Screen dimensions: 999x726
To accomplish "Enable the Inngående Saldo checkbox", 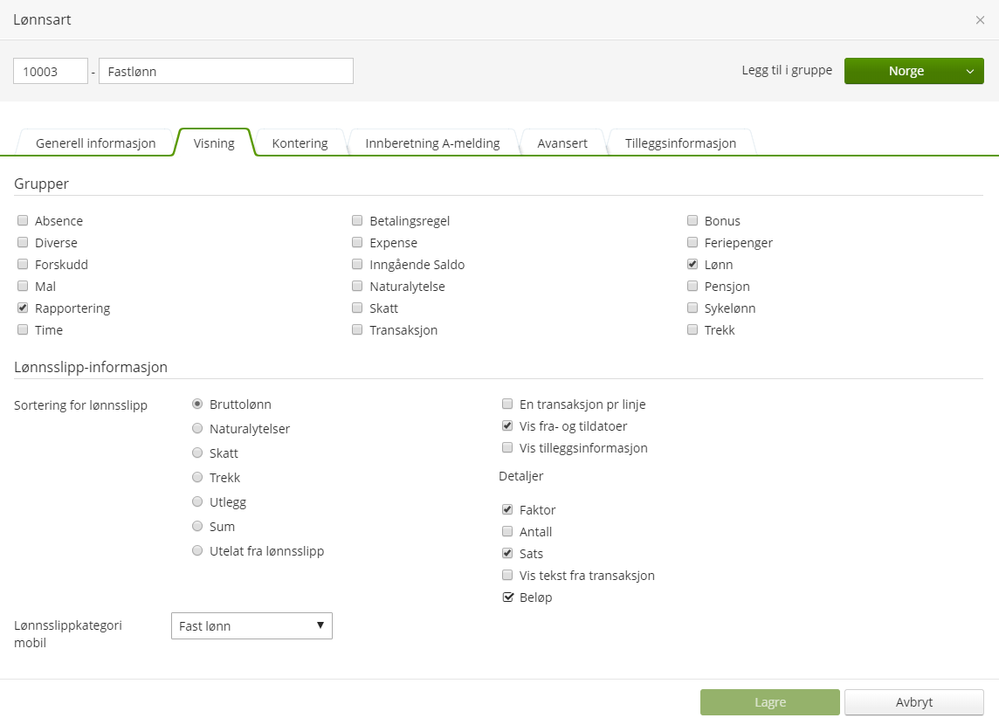I will (x=357, y=264).
